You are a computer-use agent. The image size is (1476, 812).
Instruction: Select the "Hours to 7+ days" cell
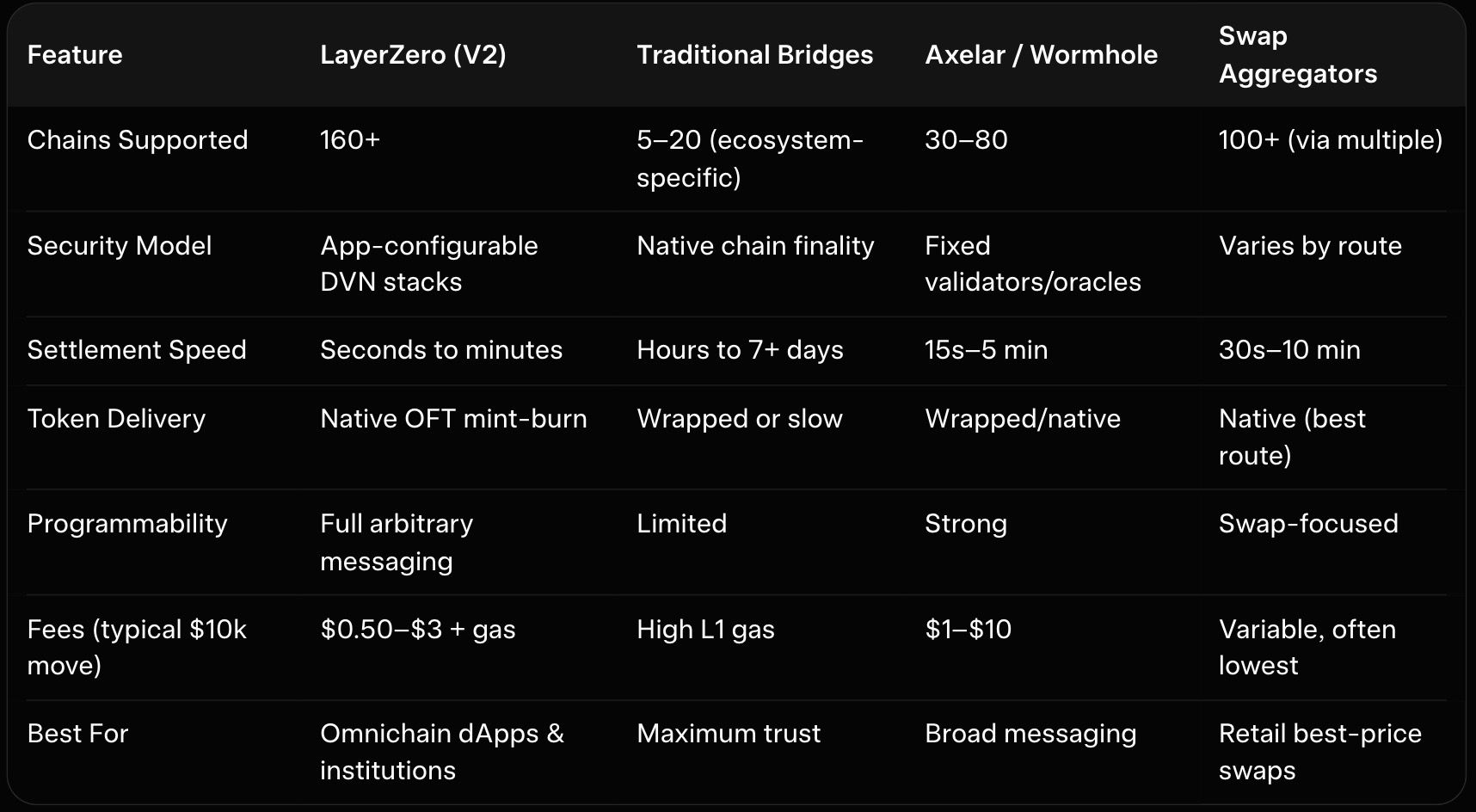click(x=740, y=350)
